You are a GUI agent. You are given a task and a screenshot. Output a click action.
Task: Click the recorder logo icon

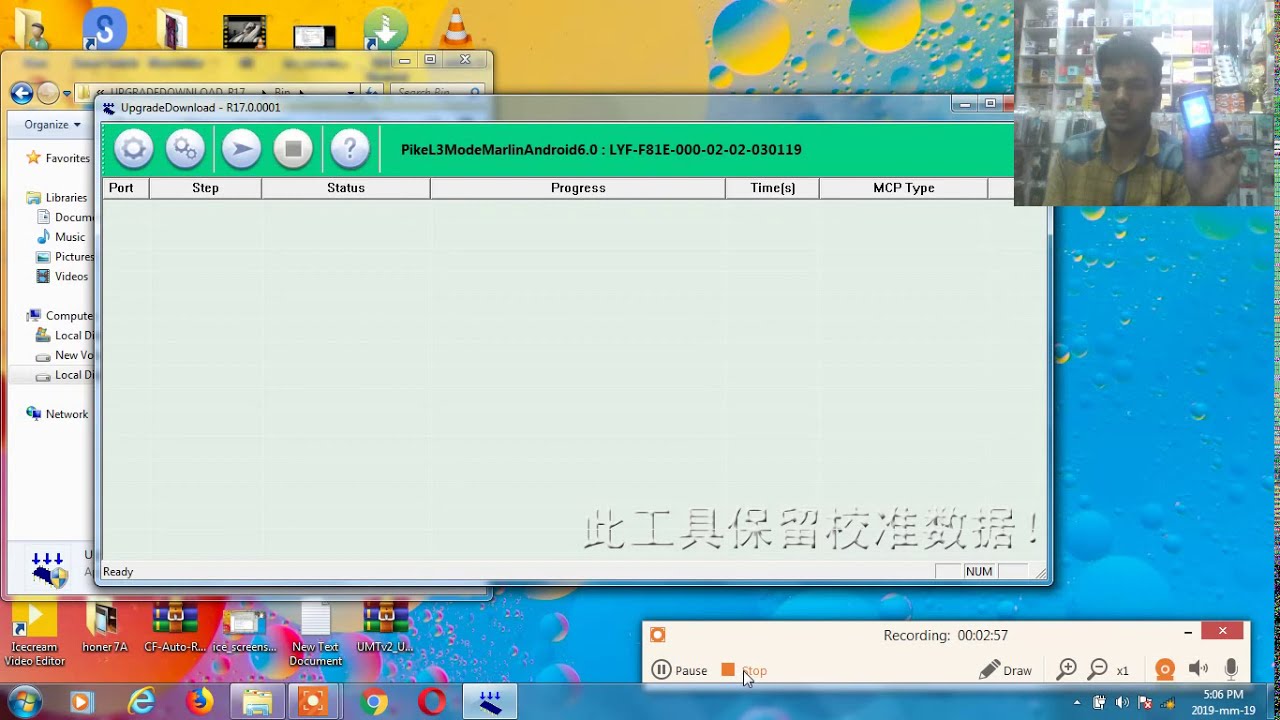pos(657,635)
